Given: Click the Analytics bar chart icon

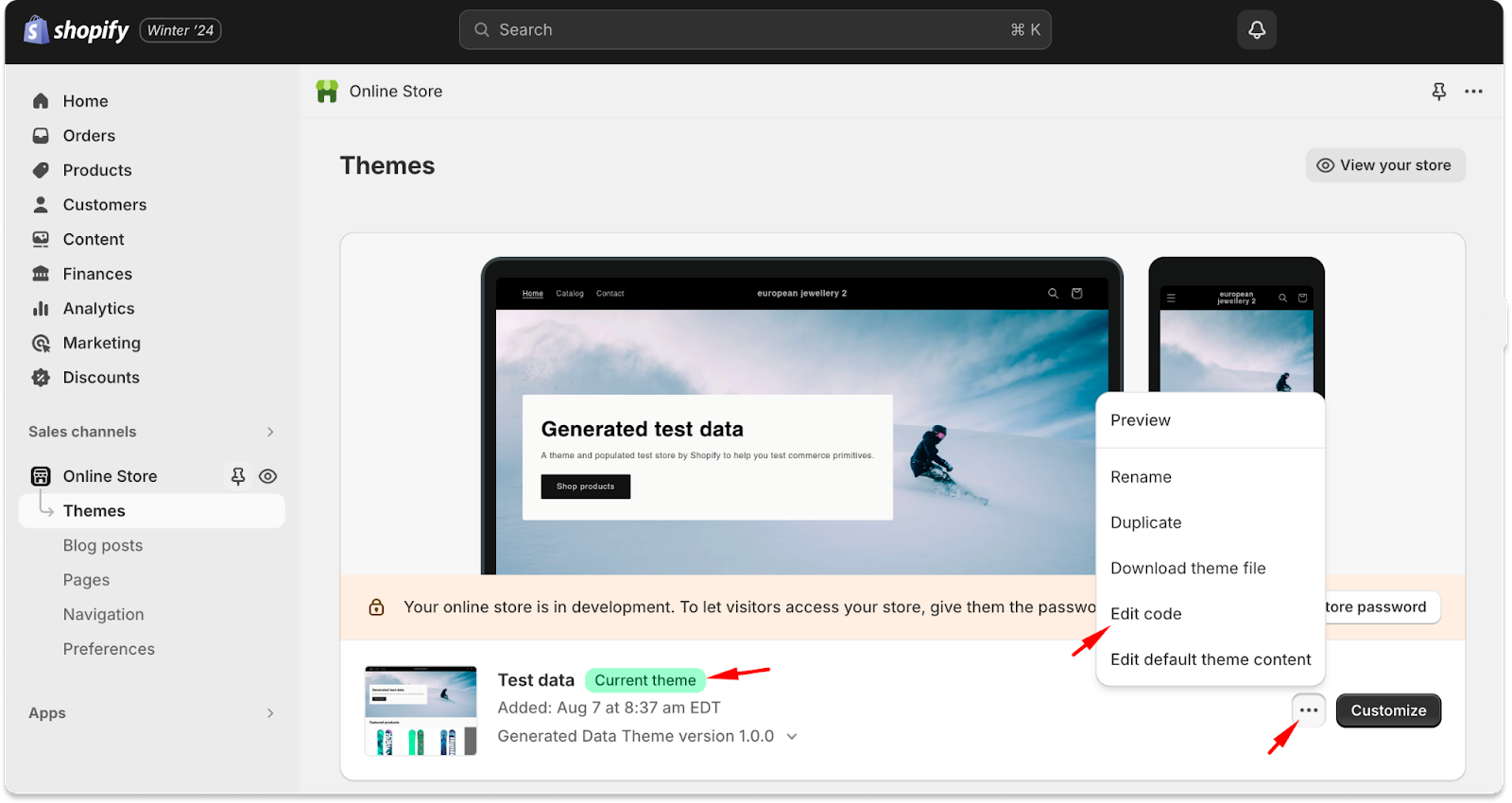Looking at the screenshot, I should [41, 308].
